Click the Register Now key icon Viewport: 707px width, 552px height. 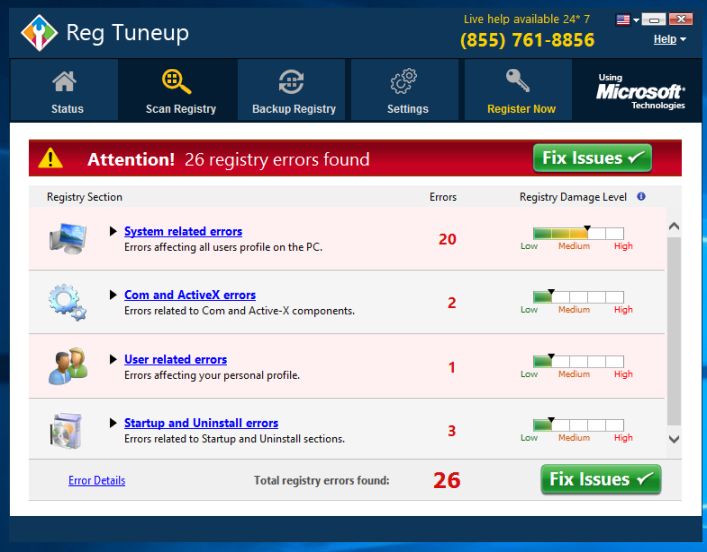point(518,80)
